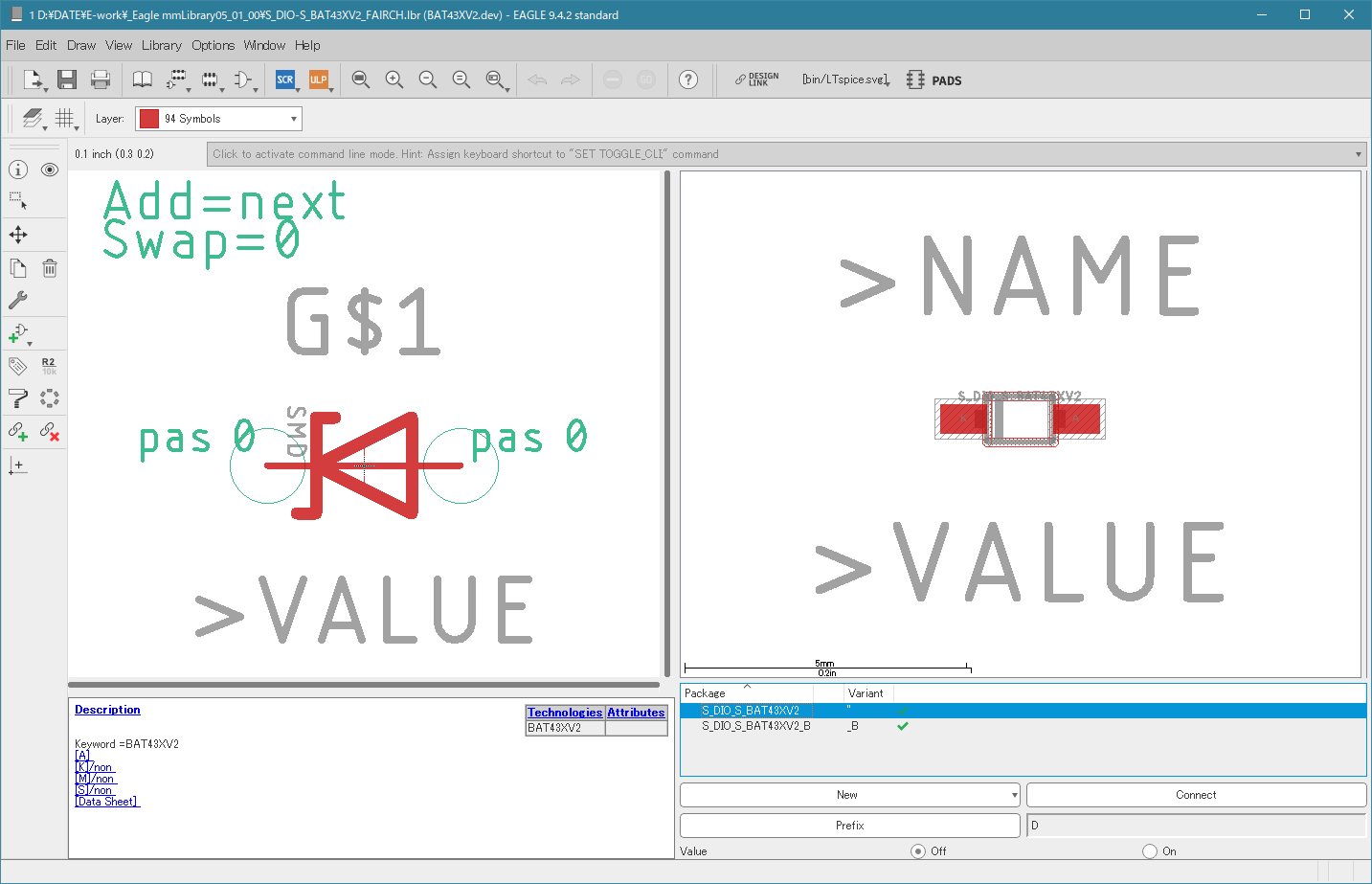Select the Add gate tool
This screenshot has width=1372, height=884.
point(18,333)
